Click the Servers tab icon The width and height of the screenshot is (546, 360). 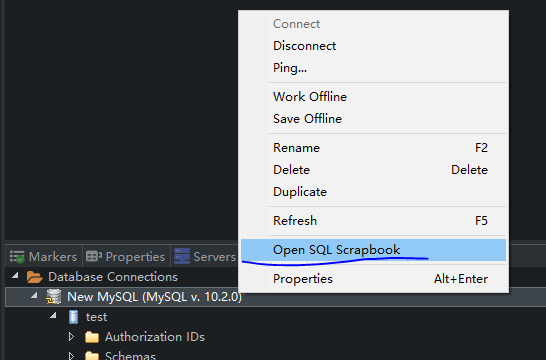182,256
